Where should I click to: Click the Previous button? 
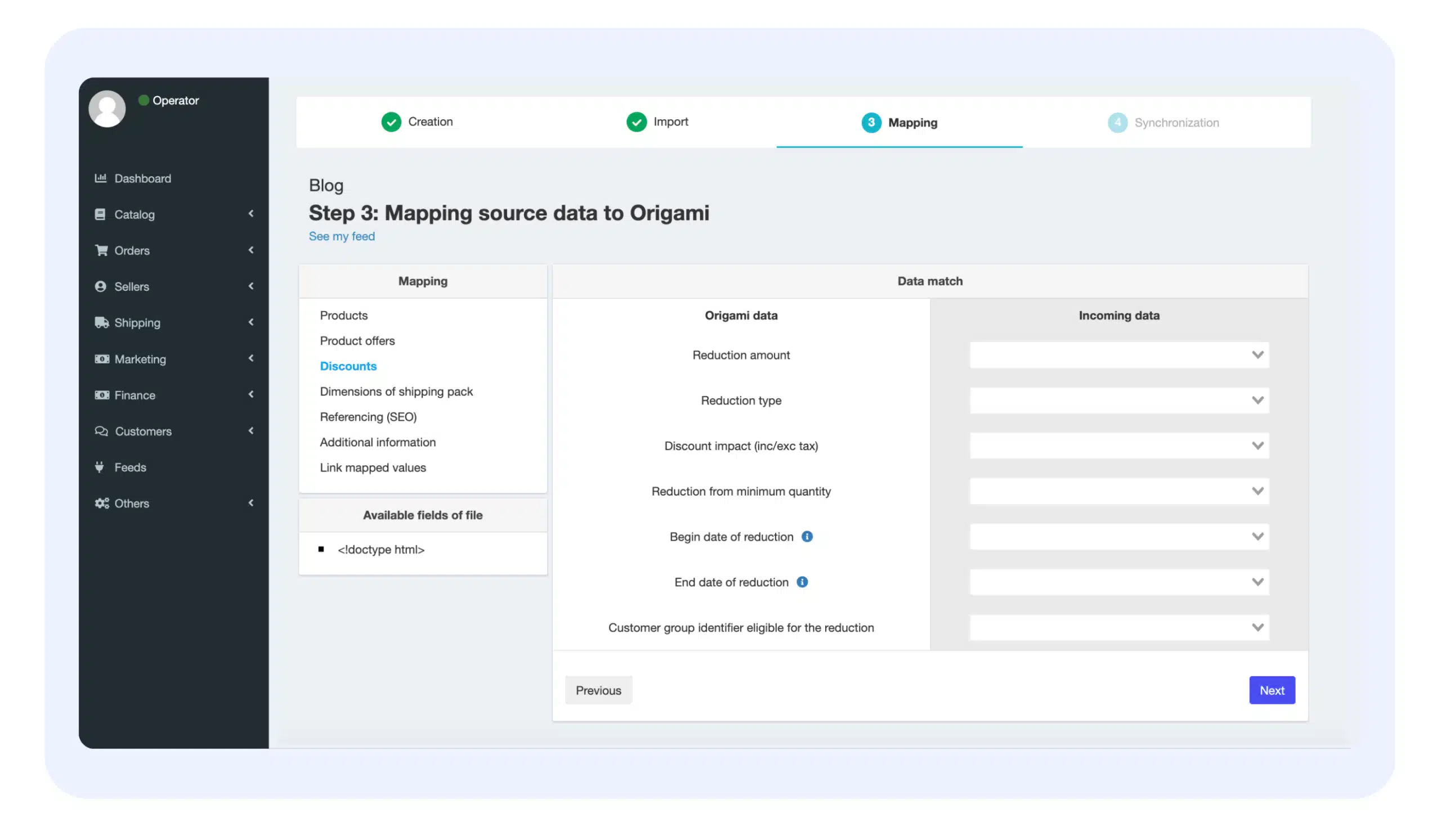pos(598,690)
